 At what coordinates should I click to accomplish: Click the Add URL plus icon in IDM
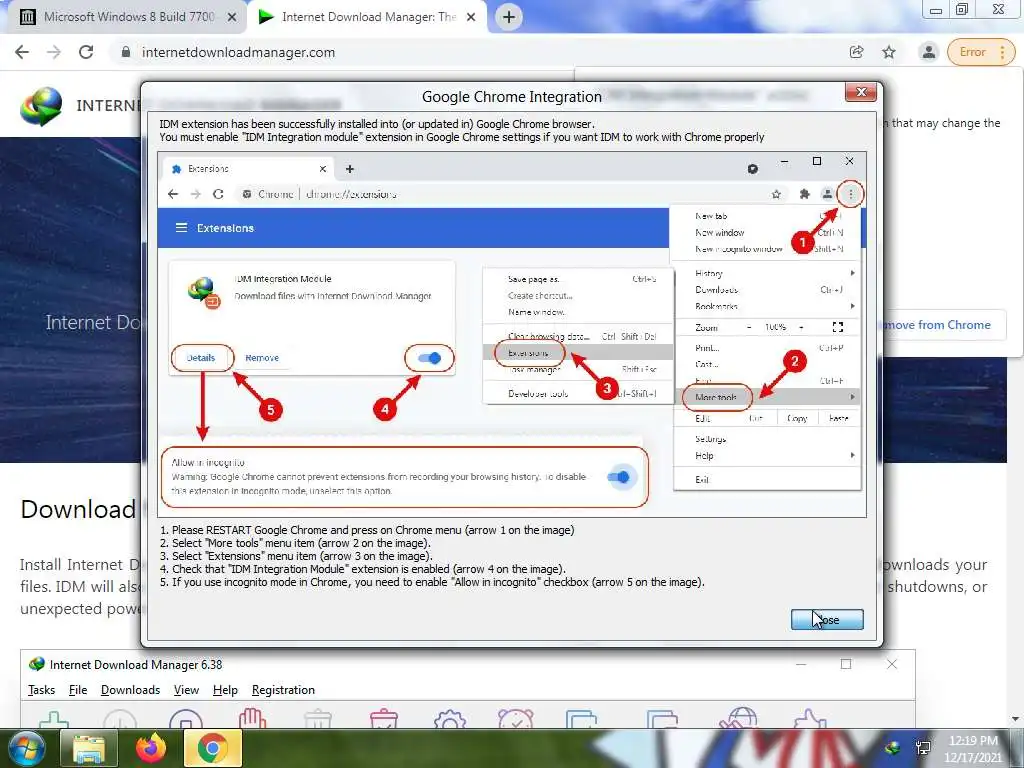coord(54,718)
